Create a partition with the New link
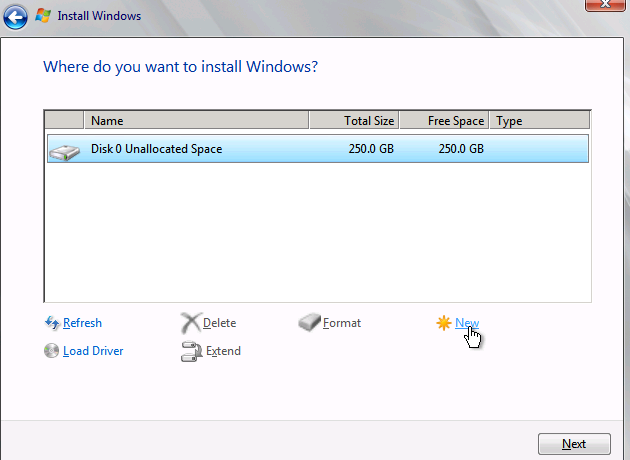 click(x=467, y=323)
